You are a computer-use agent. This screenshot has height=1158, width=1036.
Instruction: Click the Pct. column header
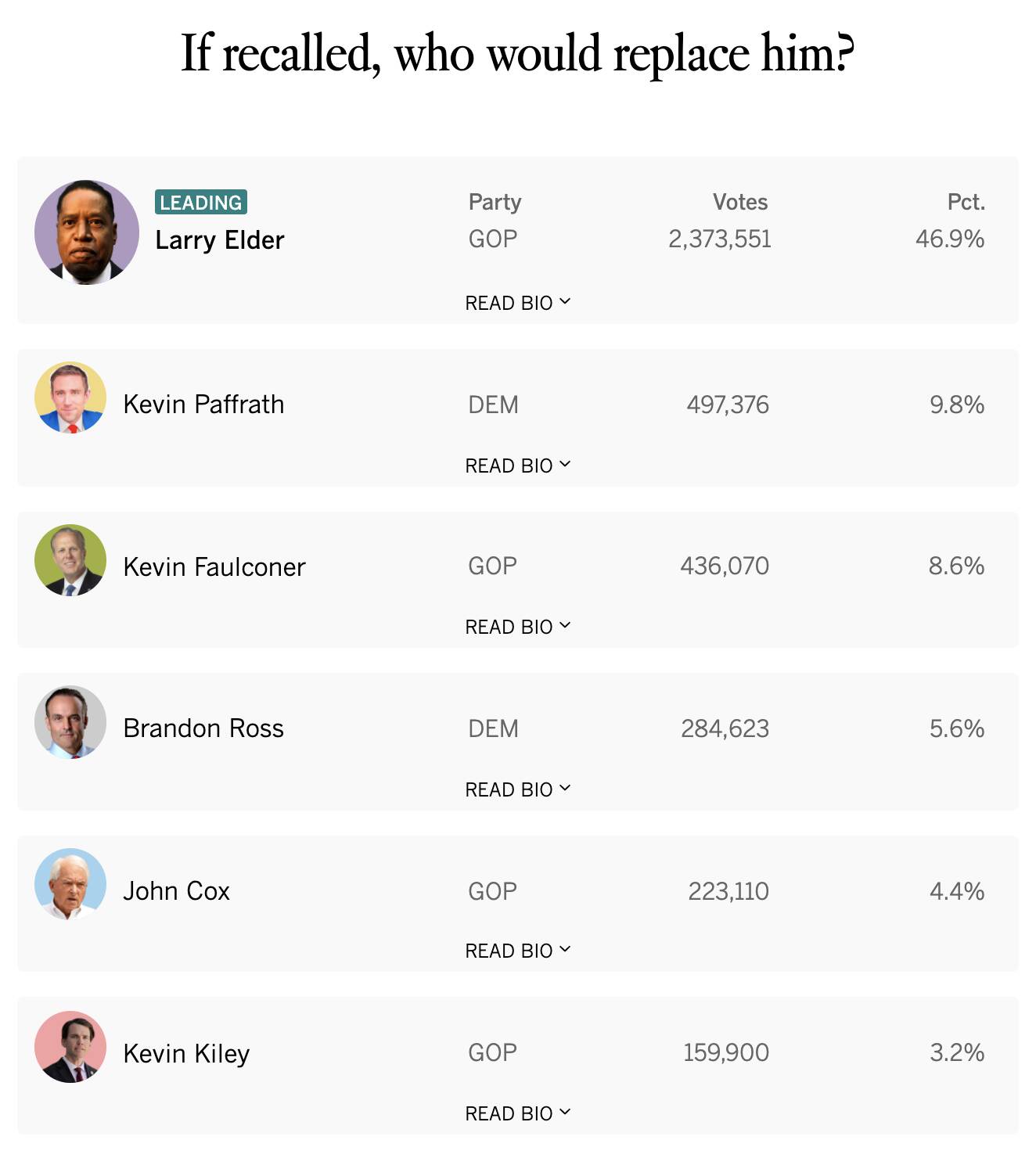(966, 202)
